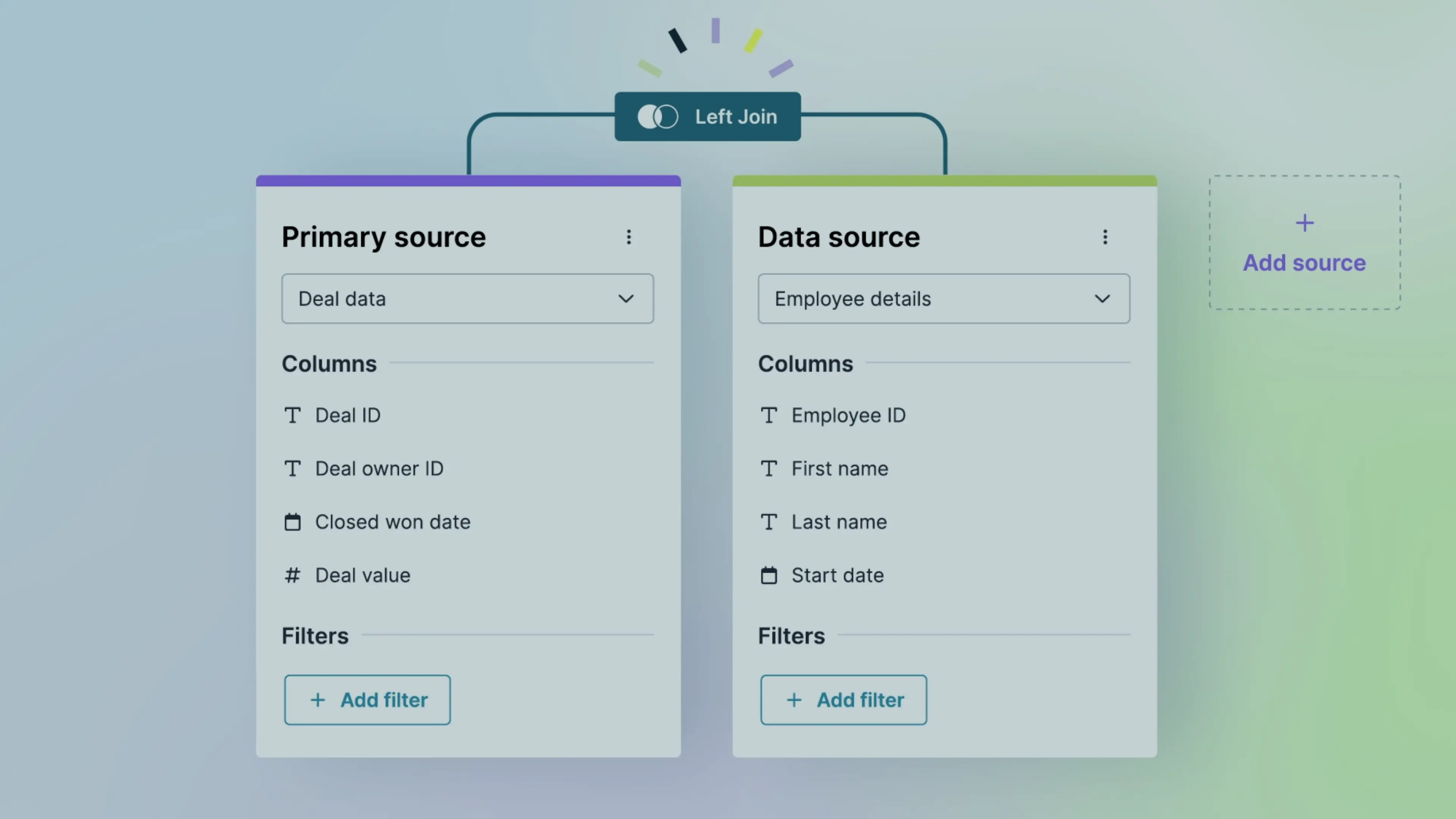Select the Deal value column
Viewport: 1456px width, 819px height.
coord(363,576)
